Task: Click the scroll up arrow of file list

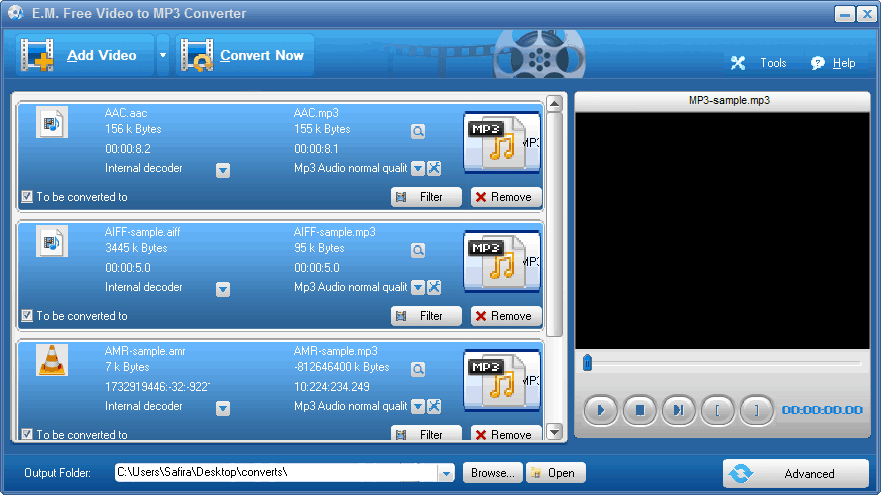Action: pos(555,103)
